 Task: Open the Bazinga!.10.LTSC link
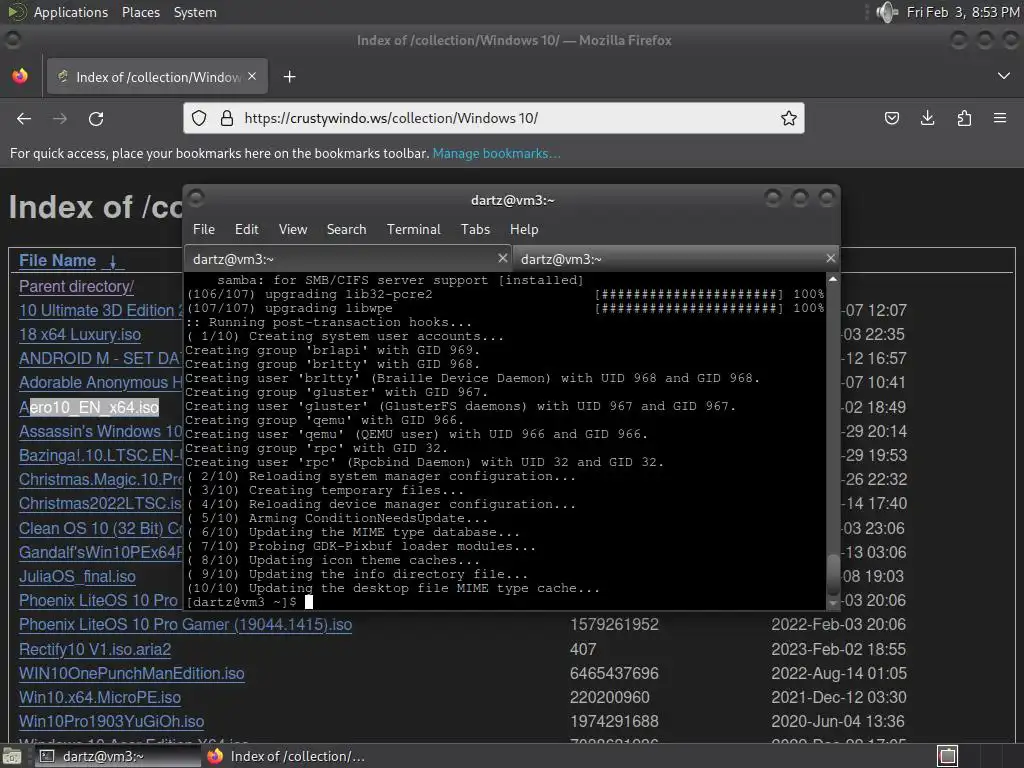100,456
